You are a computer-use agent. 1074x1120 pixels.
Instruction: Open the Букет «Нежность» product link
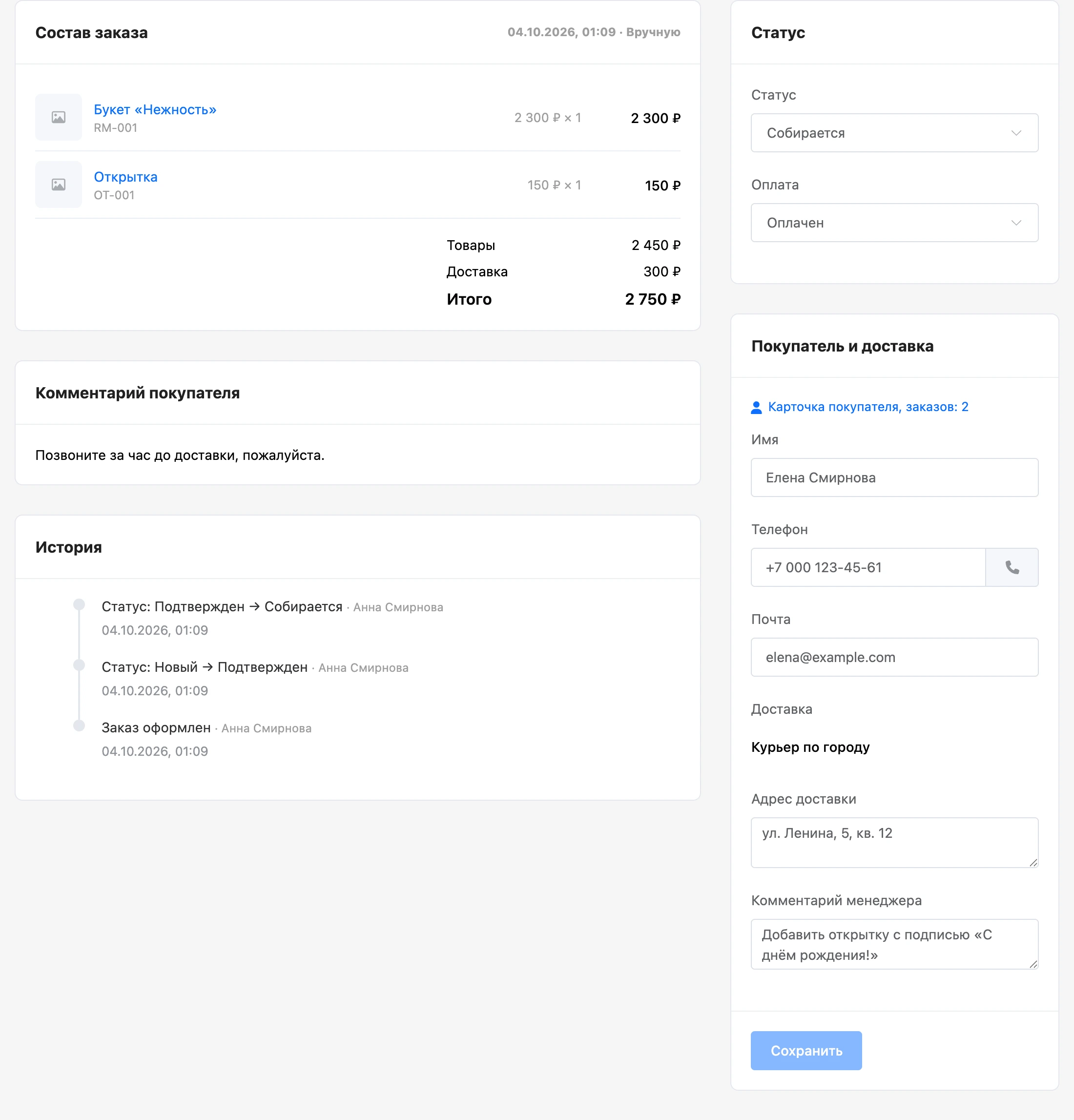coord(155,109)
